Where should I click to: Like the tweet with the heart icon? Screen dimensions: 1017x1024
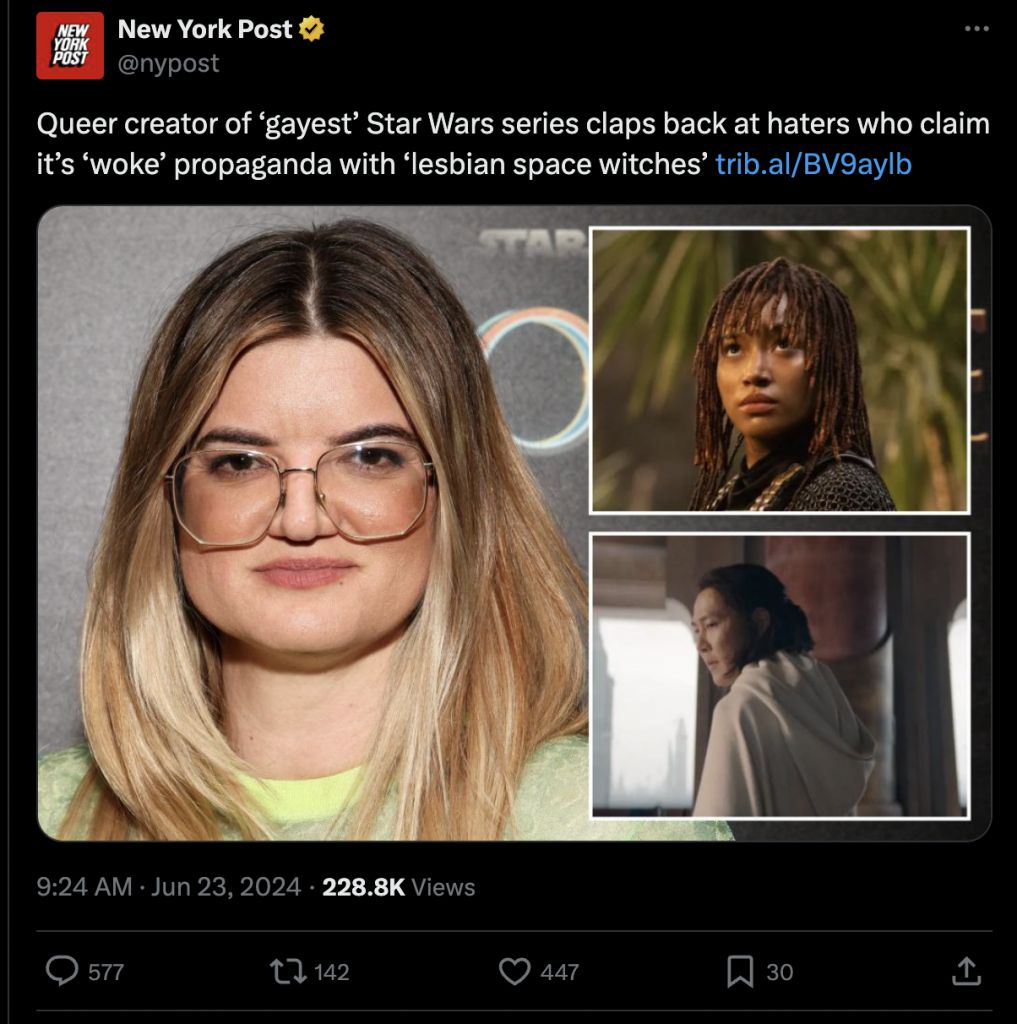tap(515, 971)
